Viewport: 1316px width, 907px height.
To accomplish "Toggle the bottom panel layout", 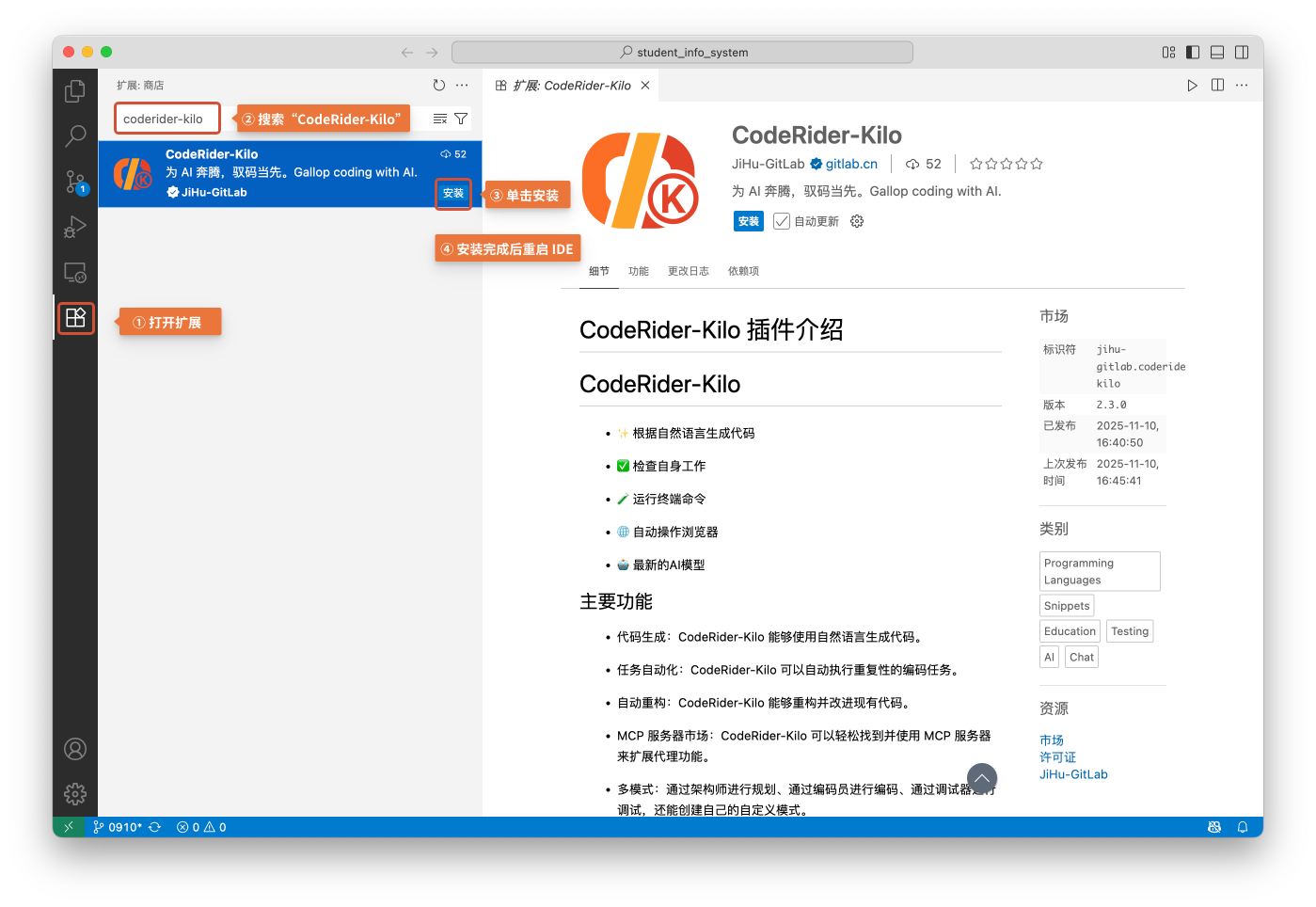I will click(x=1217, y=53).
